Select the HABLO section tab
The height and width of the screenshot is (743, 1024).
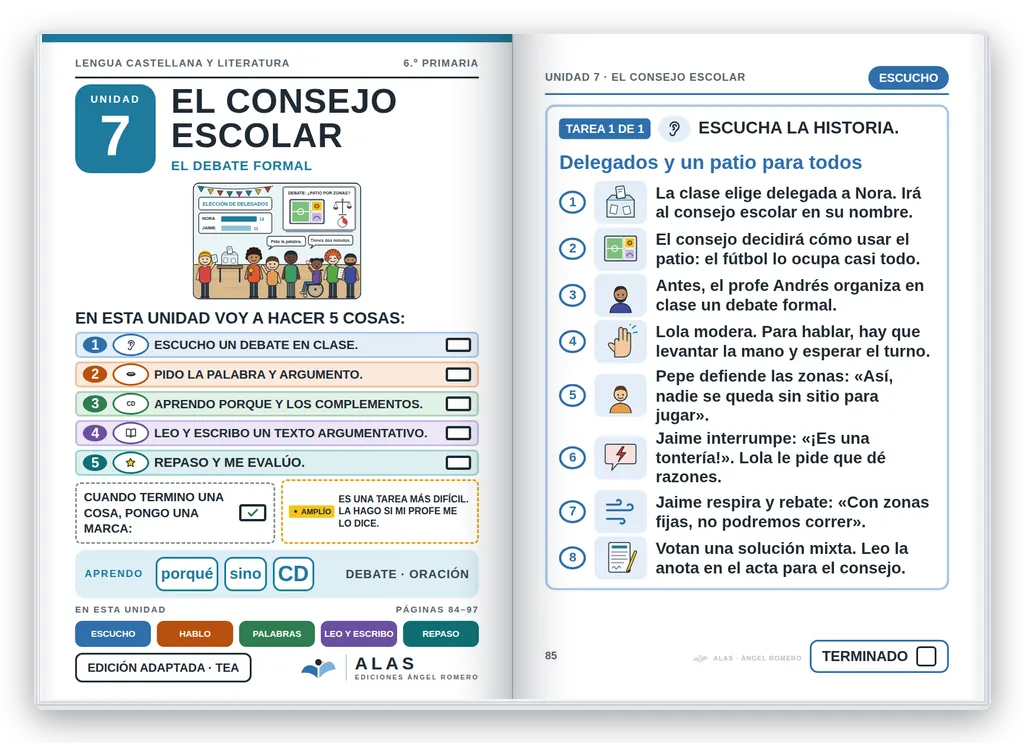point(195,634)
